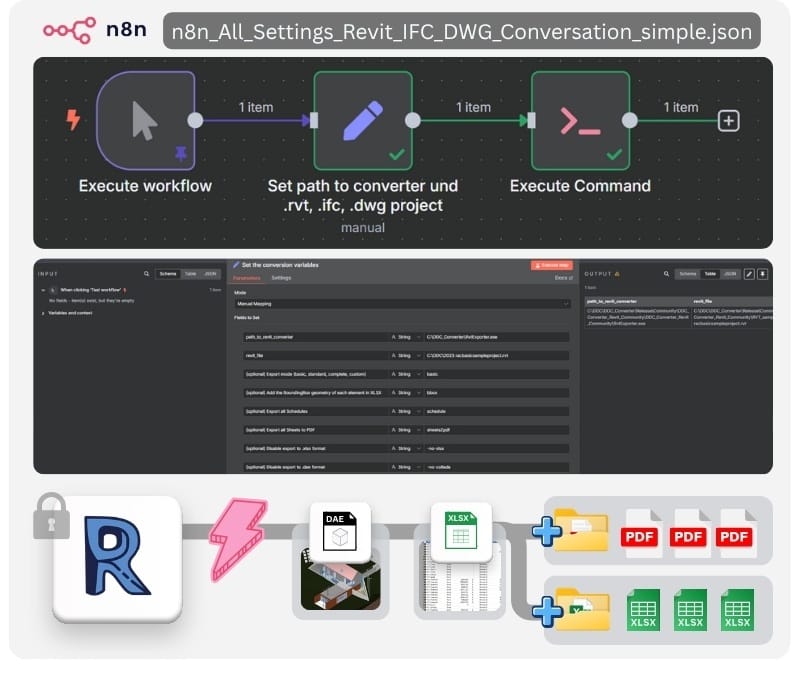This screenshot has width=800, height=675.
Task: Click the folder icon beside the PDF files
Action: tap(581, 530)
